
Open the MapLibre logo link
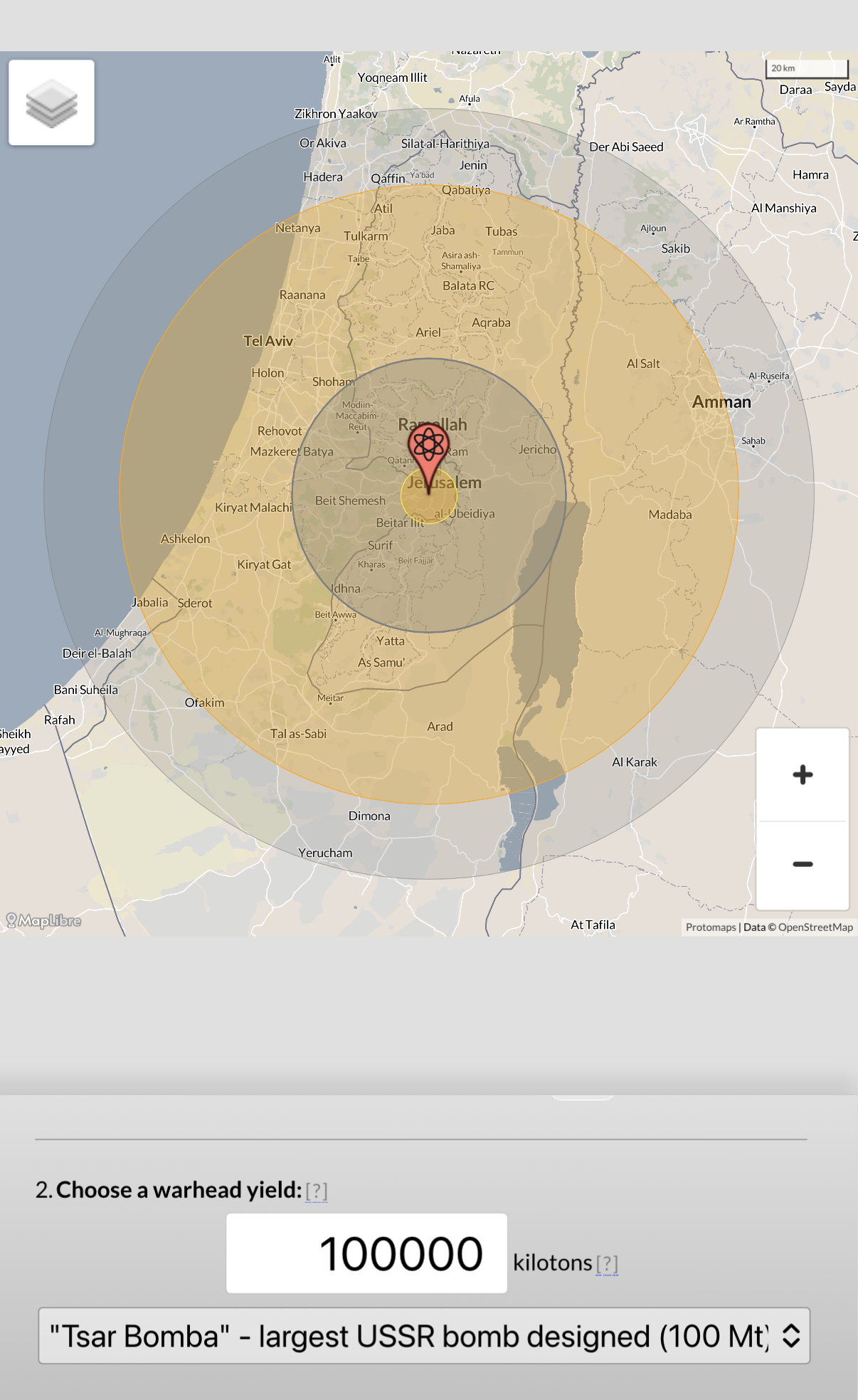43,920
